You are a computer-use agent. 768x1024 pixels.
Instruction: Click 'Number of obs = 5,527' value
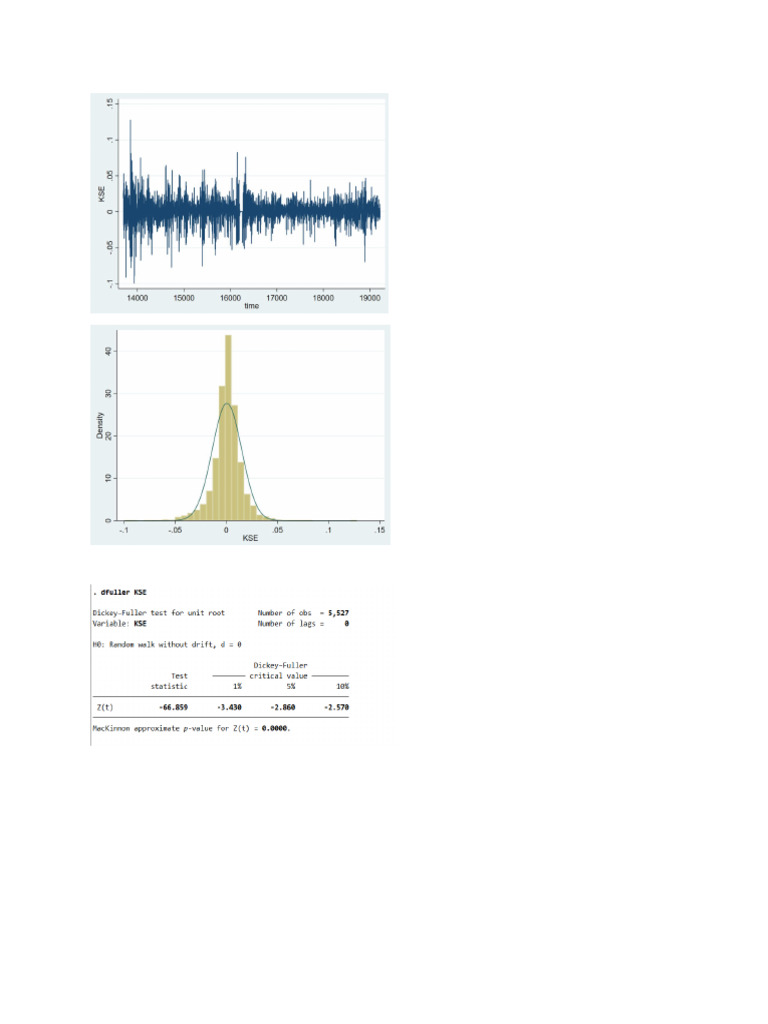click(x=303, y=613)
